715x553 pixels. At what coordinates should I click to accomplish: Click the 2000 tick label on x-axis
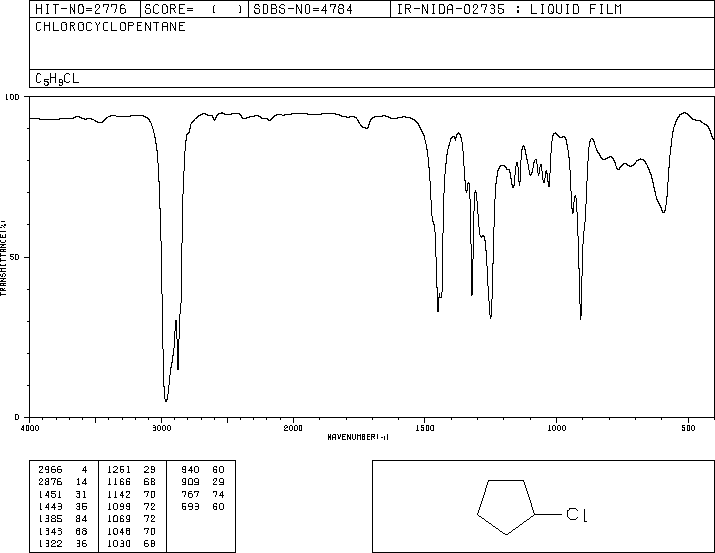click(293, 428)
